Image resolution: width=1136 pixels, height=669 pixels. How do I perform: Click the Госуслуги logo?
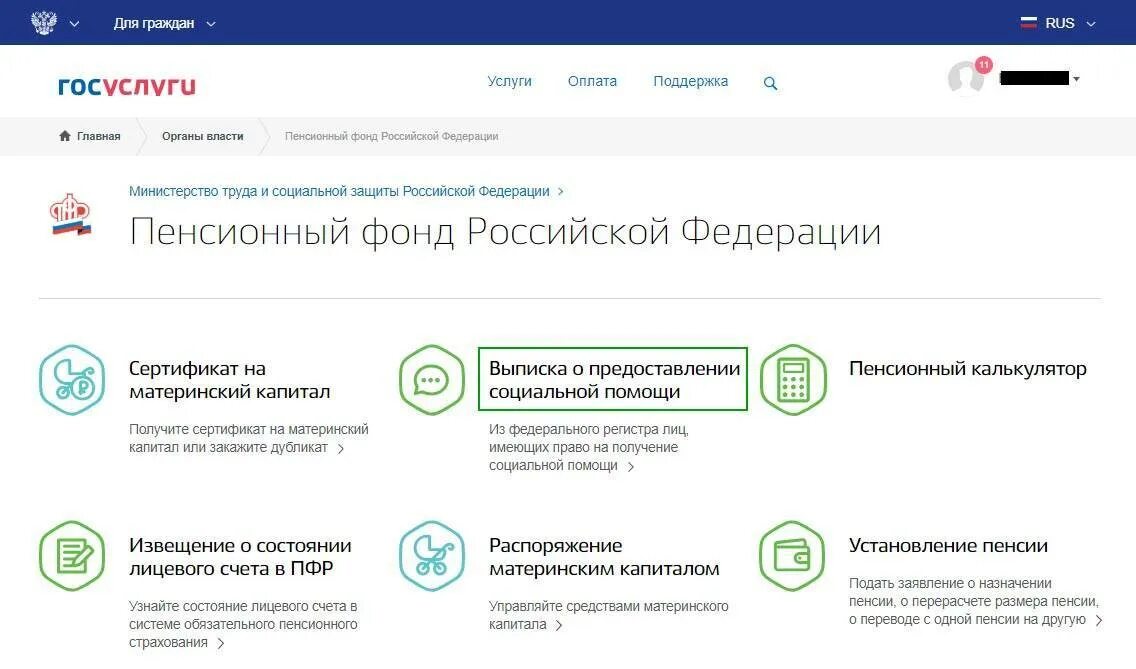[x=127, y=86]
